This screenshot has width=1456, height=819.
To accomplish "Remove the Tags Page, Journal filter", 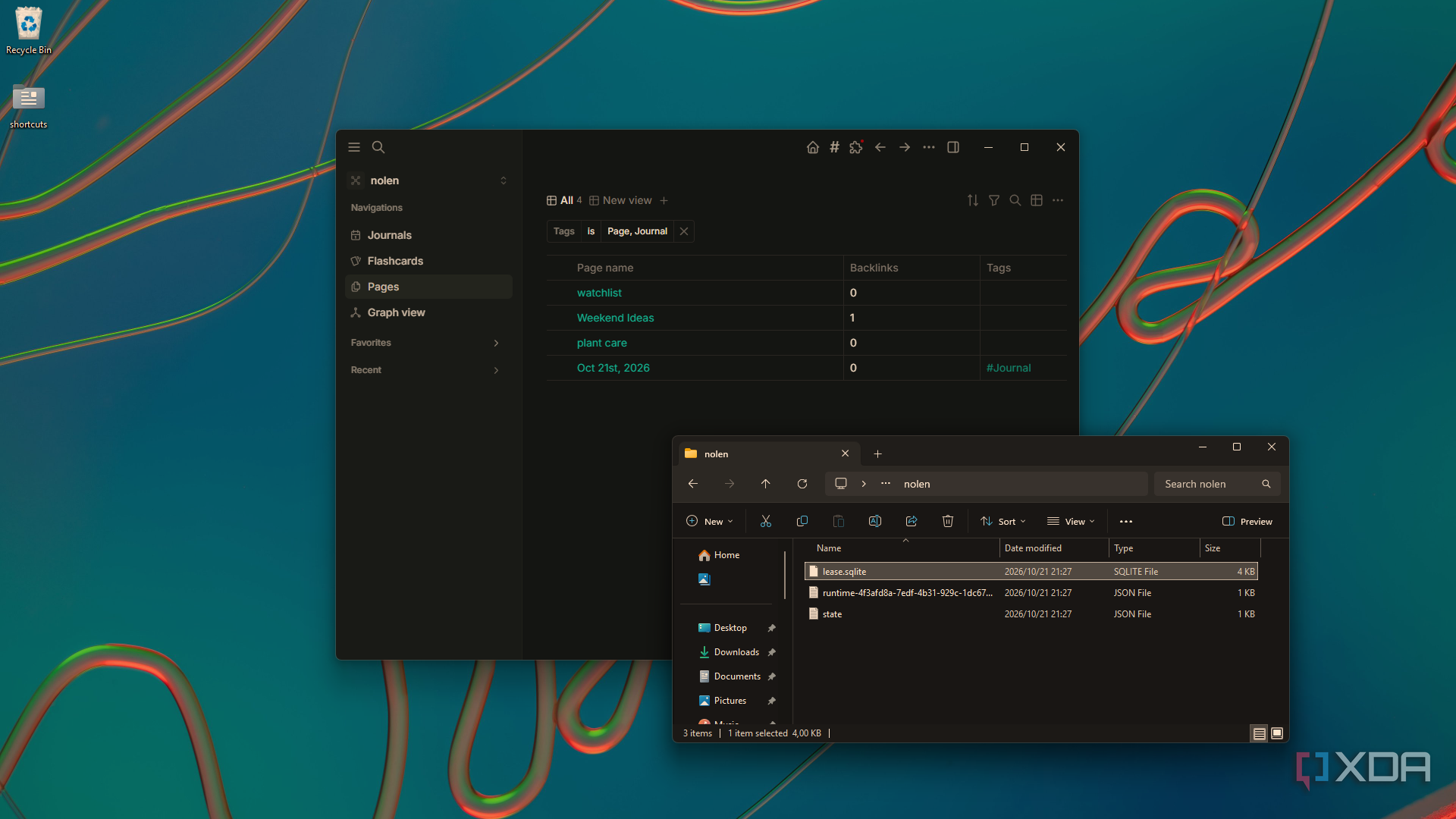I will pos(684,231).
